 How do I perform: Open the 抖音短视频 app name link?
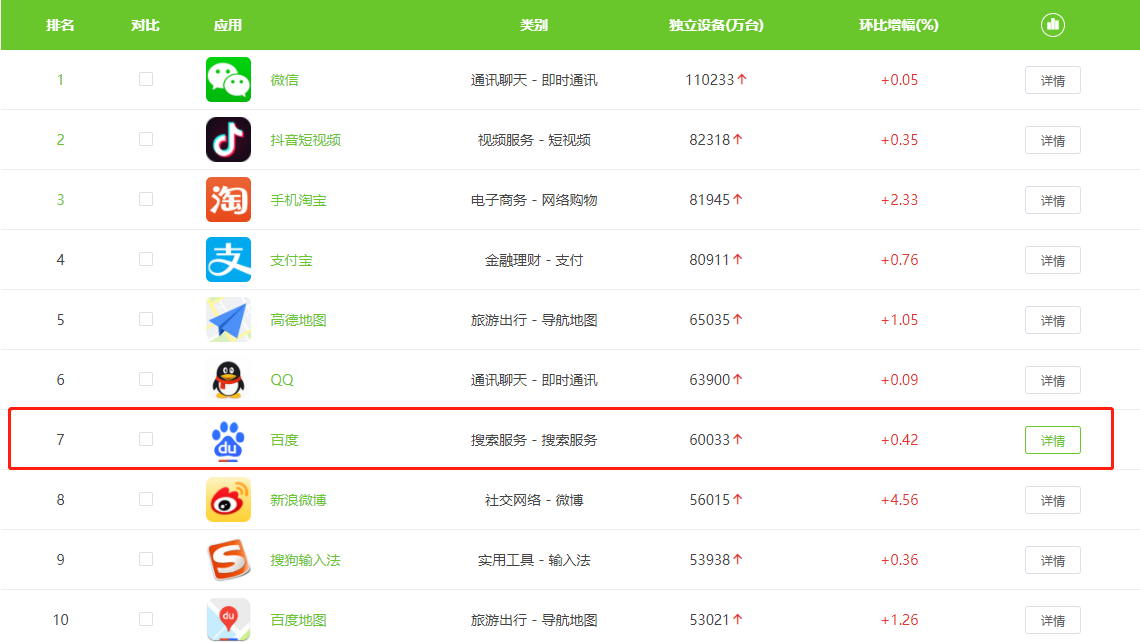[x=305, y=140]
